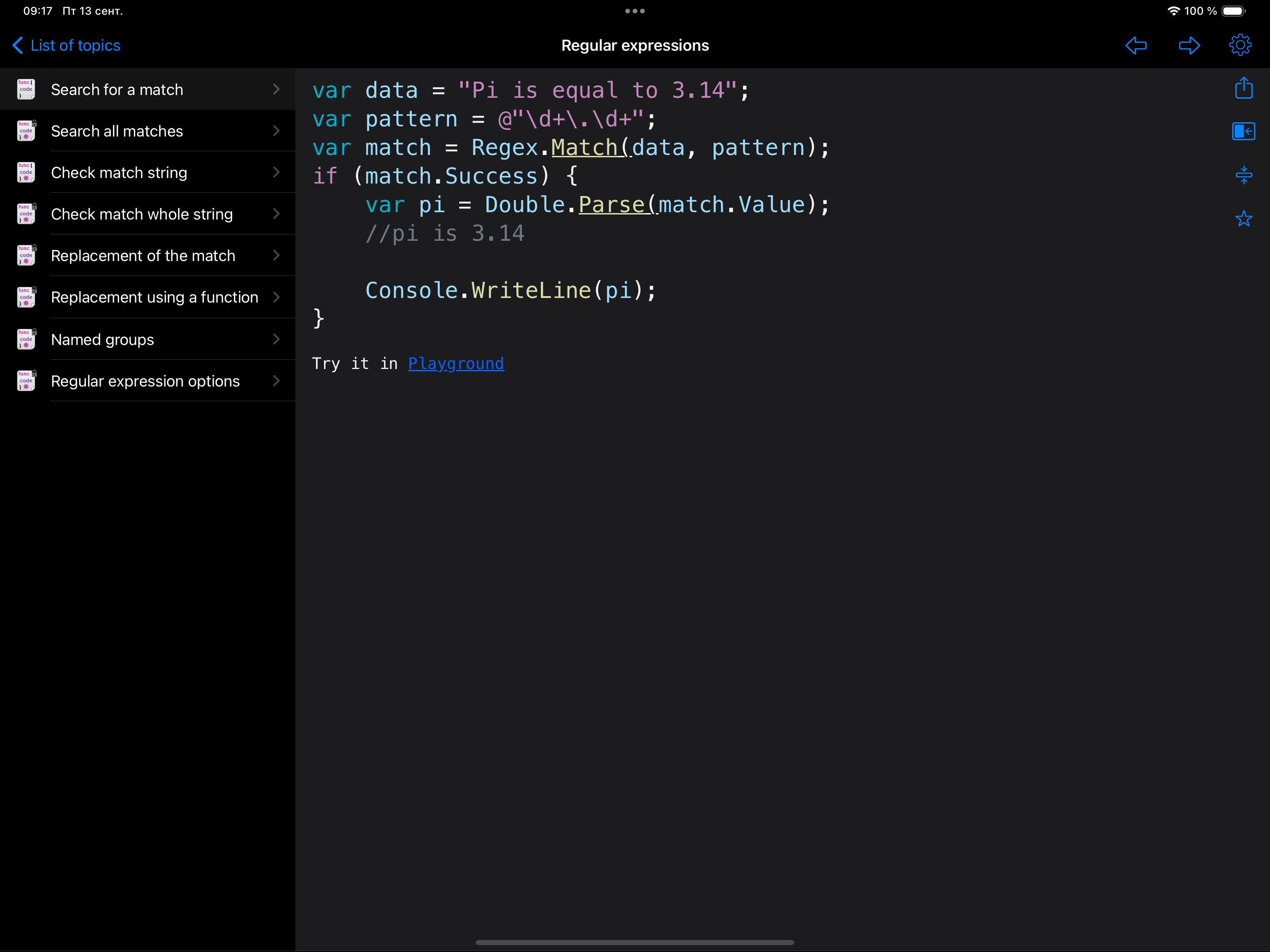This screenshot has width=1270, height=952.
Task: Tap the Wi-Fi status icon
Action: tap(1174, 11)
